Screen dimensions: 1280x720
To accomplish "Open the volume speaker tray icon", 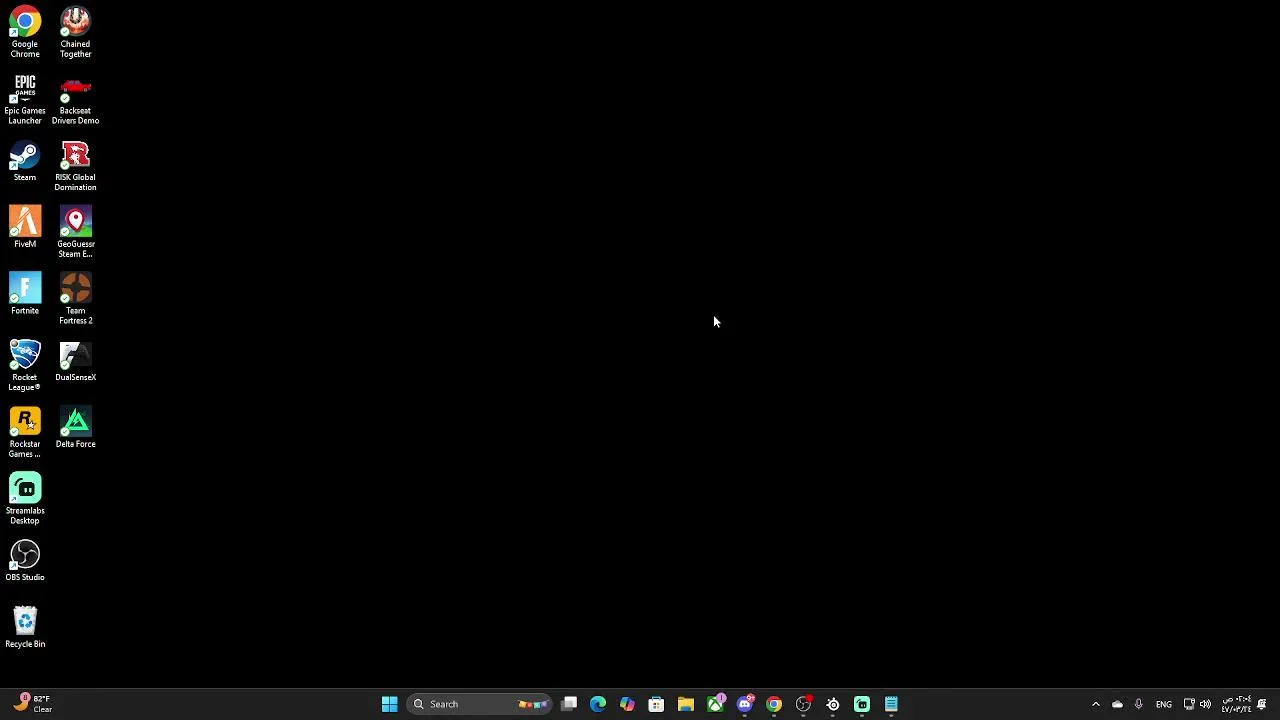I will pyautogui.click(x=1205, y=704).
